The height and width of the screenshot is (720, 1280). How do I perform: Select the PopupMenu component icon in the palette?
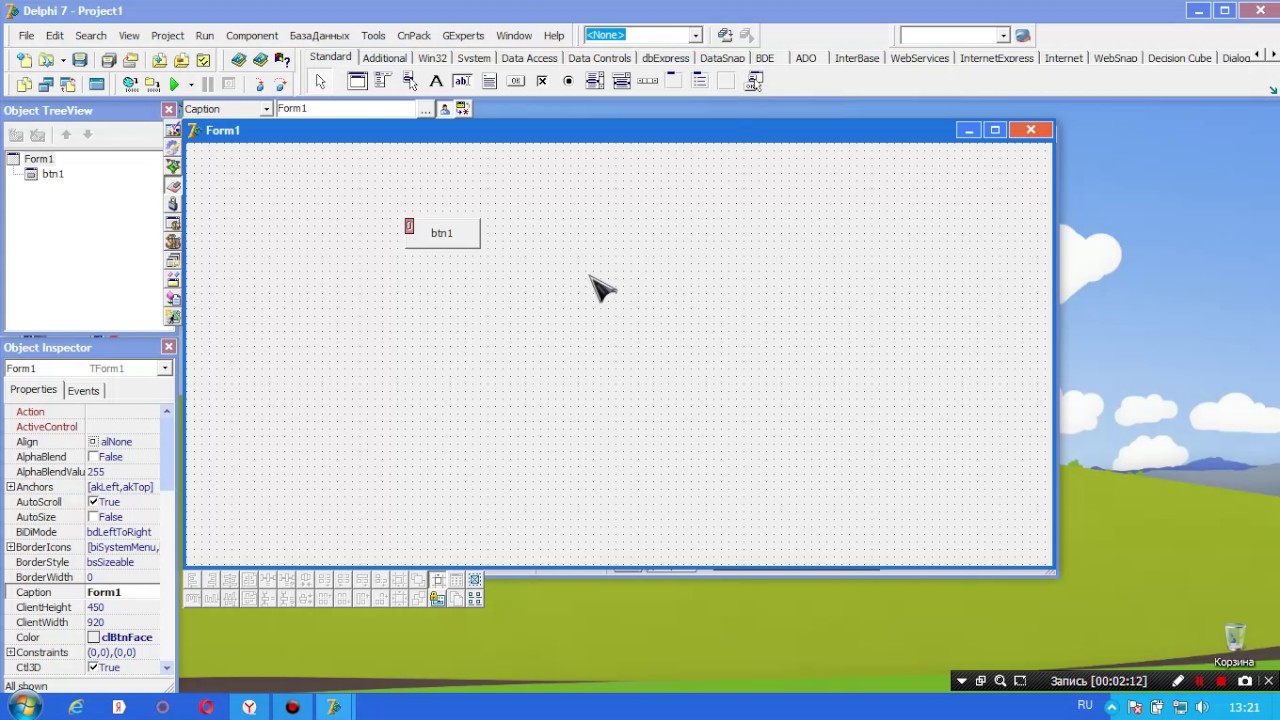(409, 82)
